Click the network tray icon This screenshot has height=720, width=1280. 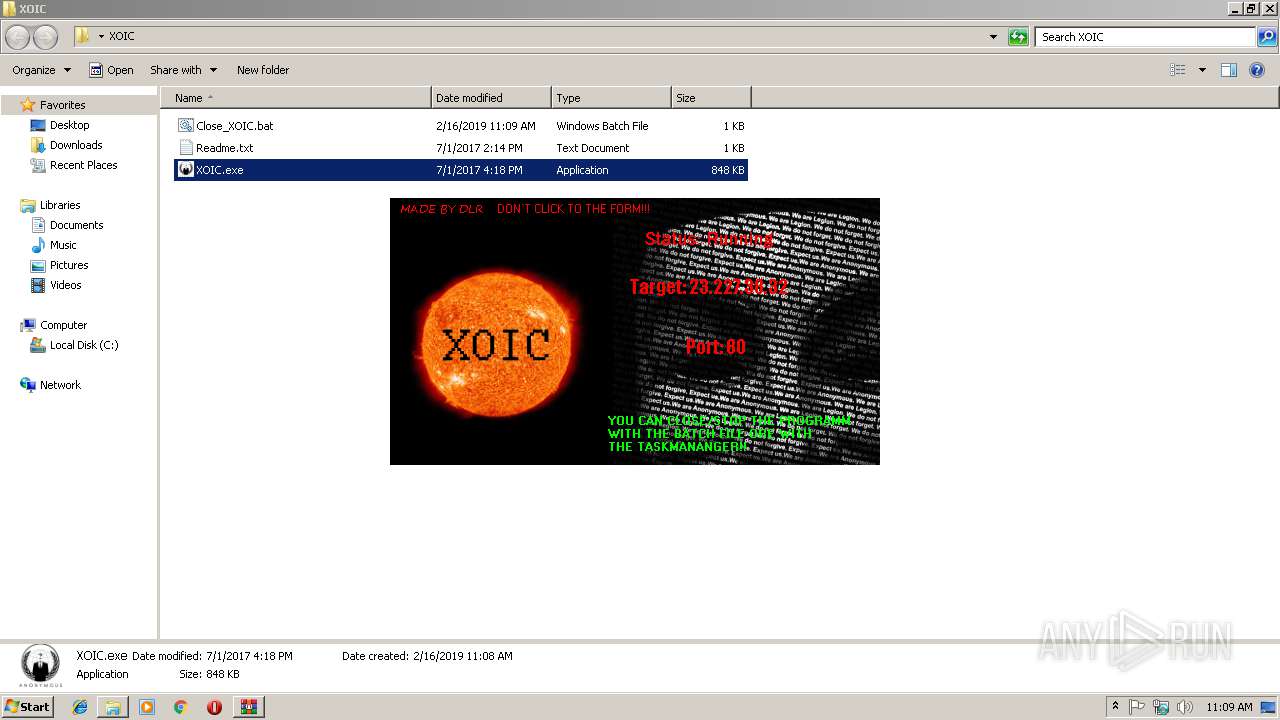click(1161, 707)
